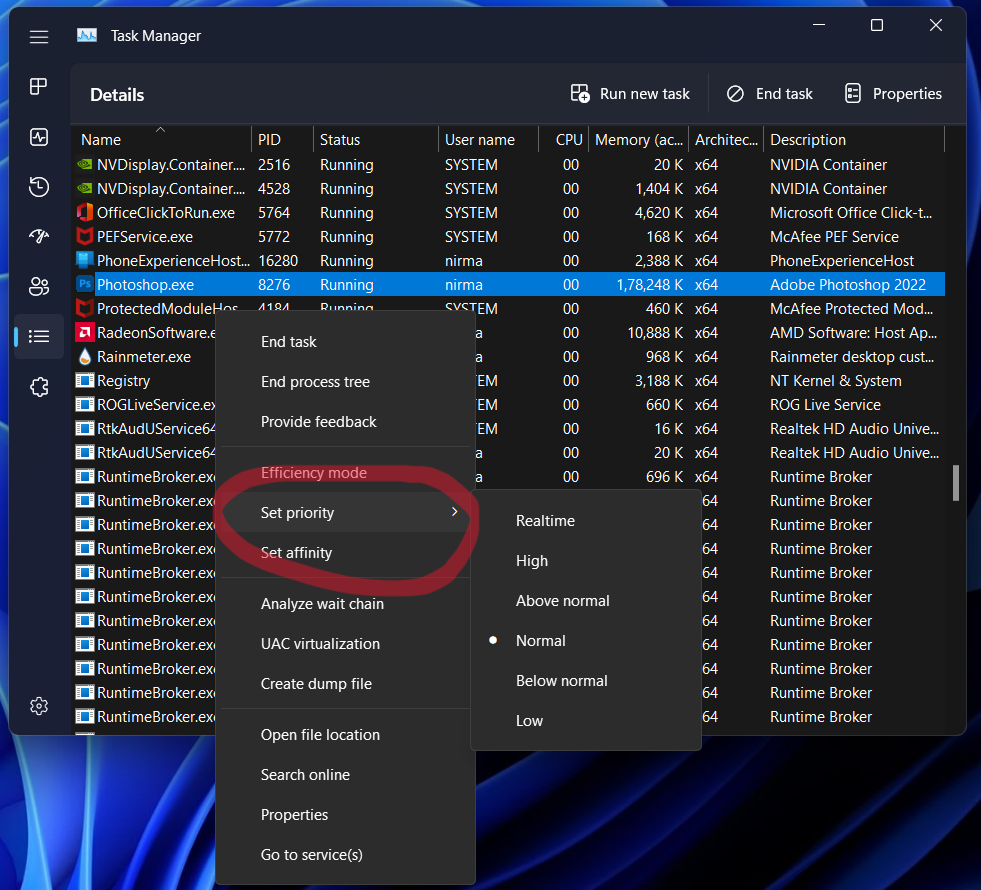Sort by the Architecture column header

726,139
